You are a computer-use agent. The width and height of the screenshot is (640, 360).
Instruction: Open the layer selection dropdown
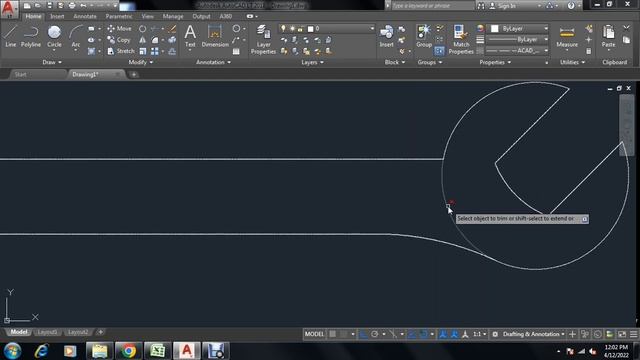327,29
